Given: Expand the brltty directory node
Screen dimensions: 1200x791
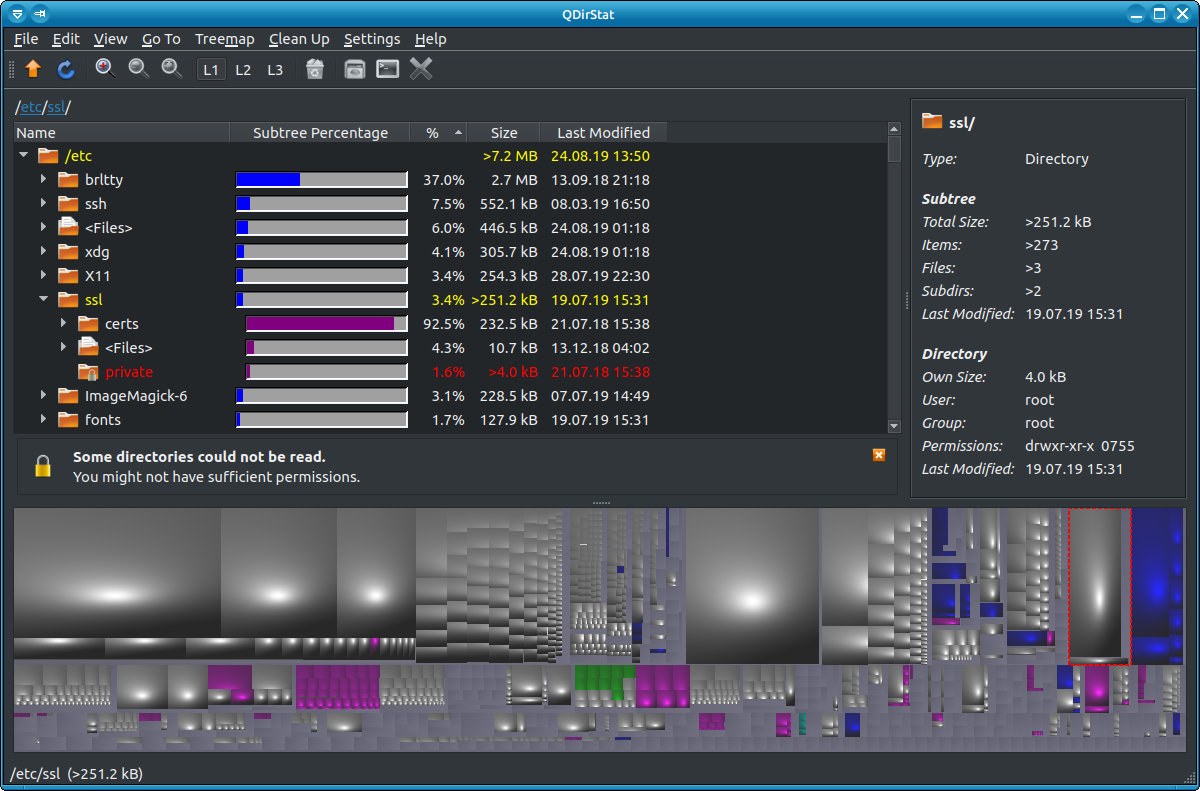Looking at the screenshot, I should pos(44,180).
